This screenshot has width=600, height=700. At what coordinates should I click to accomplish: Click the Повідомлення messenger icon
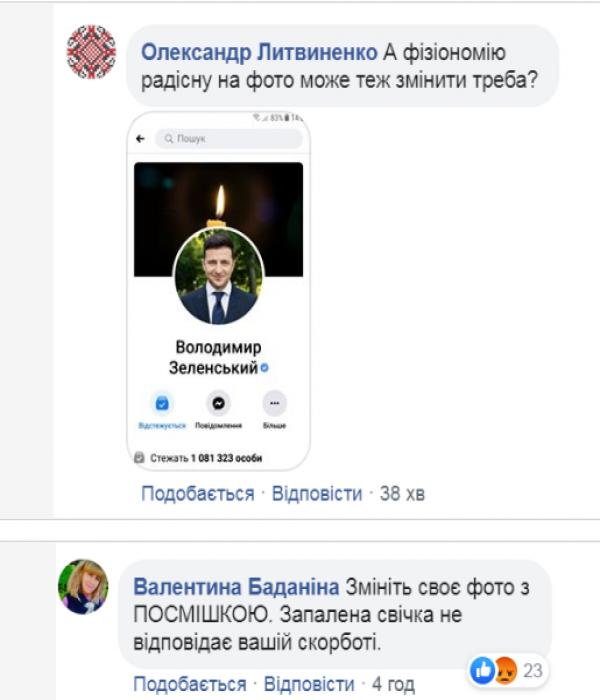(x=218, y=403)
